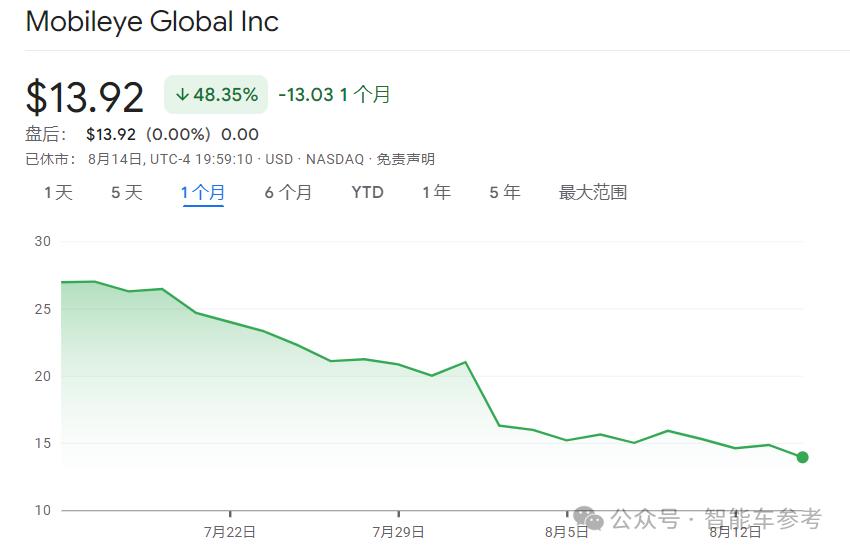Click the green endpoint dot on chart
This screenshot has width=850, height=553.
point(802,457)
